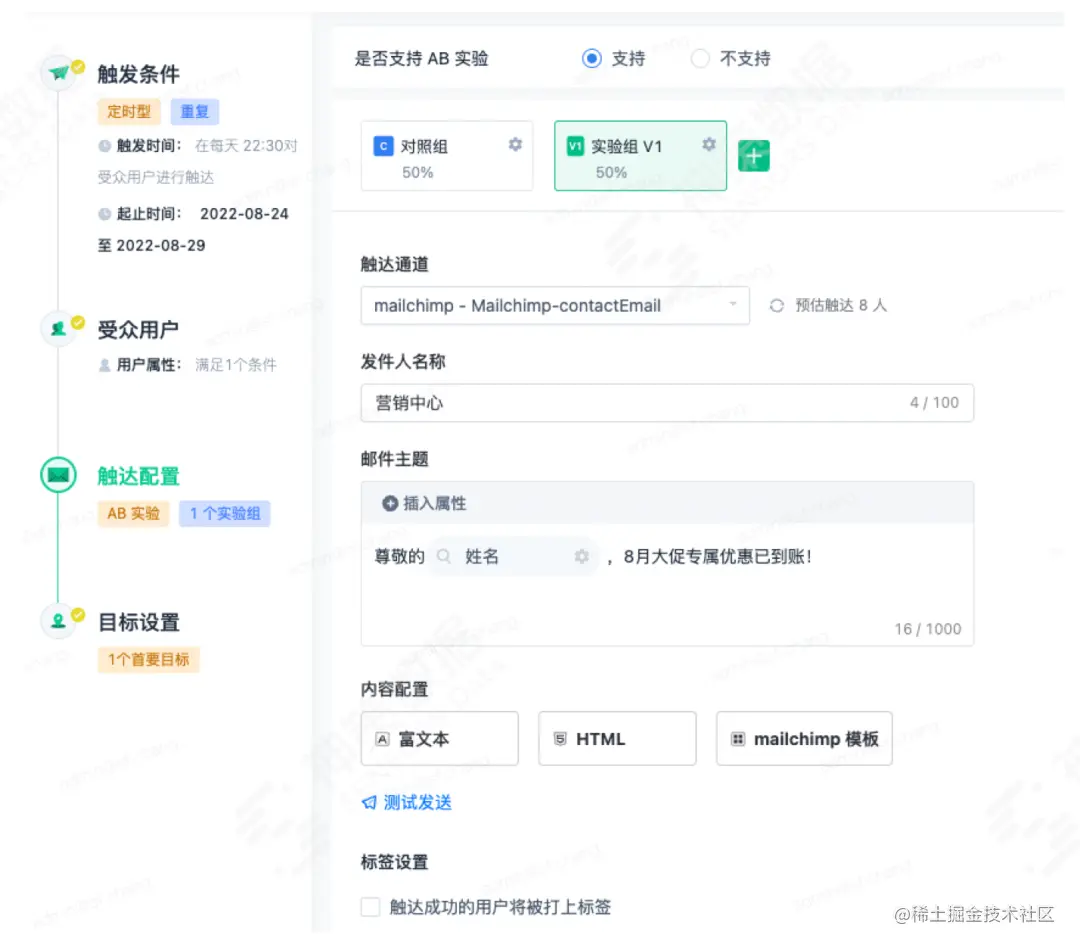Click the 姓名 attribute placeholder tag
The height and width of the screenshot is (950, 1080).
[514, 556]
